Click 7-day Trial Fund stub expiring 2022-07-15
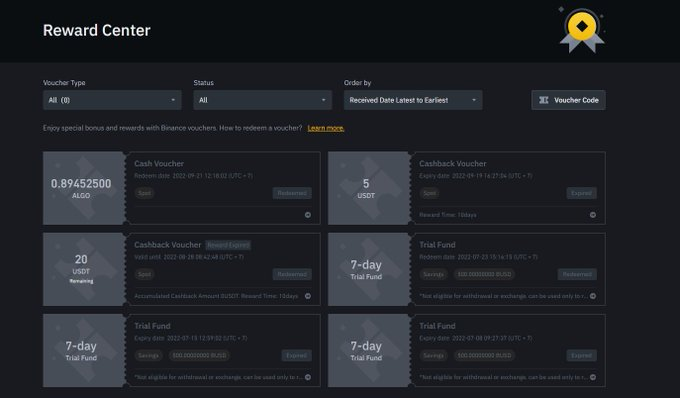680x398 pixels. tap(84, 350)
